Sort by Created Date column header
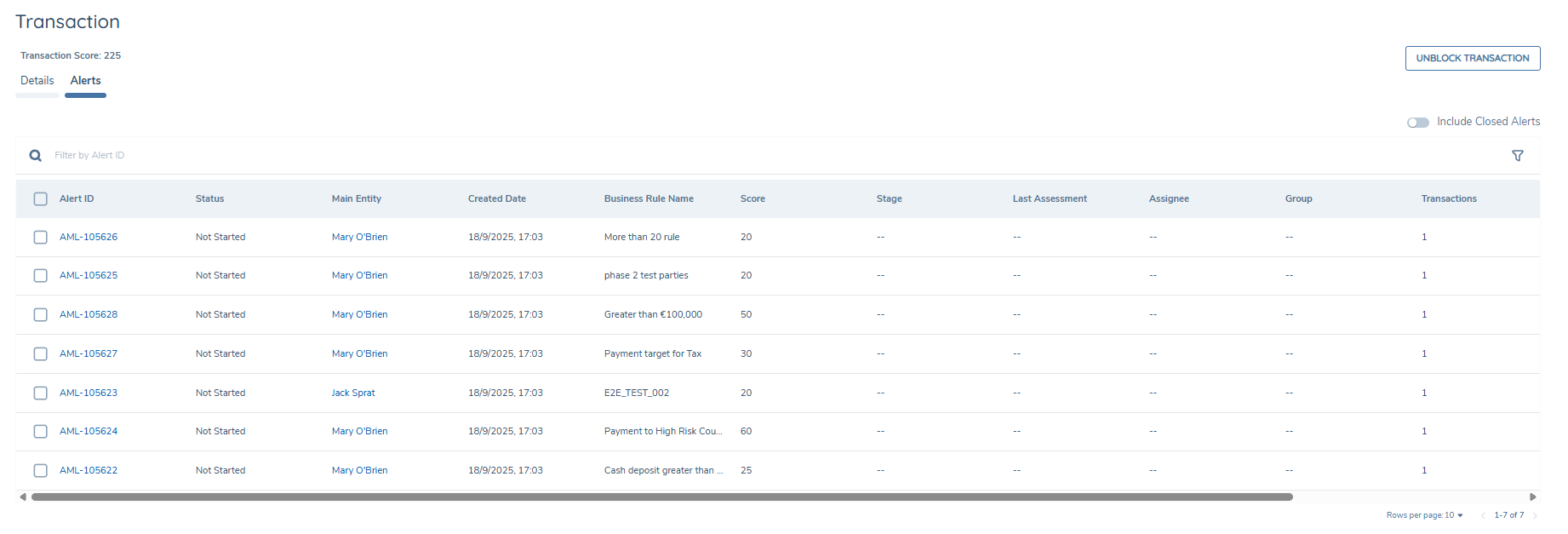1568x534 pixels. [x=496, y=199]
